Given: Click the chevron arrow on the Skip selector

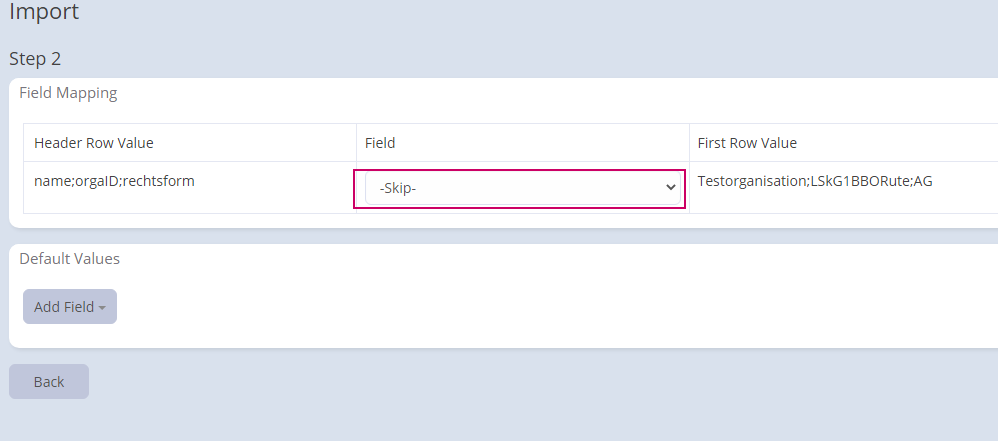Looking at the screenshot, I should tap(670, 188).
